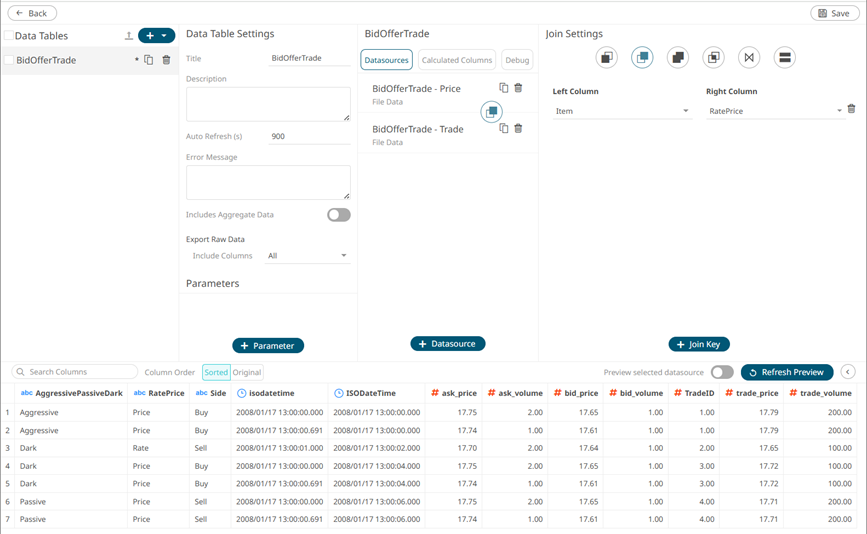The height and width of the screenshot is (534, 867).
Task: Toggle Includes Aggregate Data switch
Action: (339, 215)
